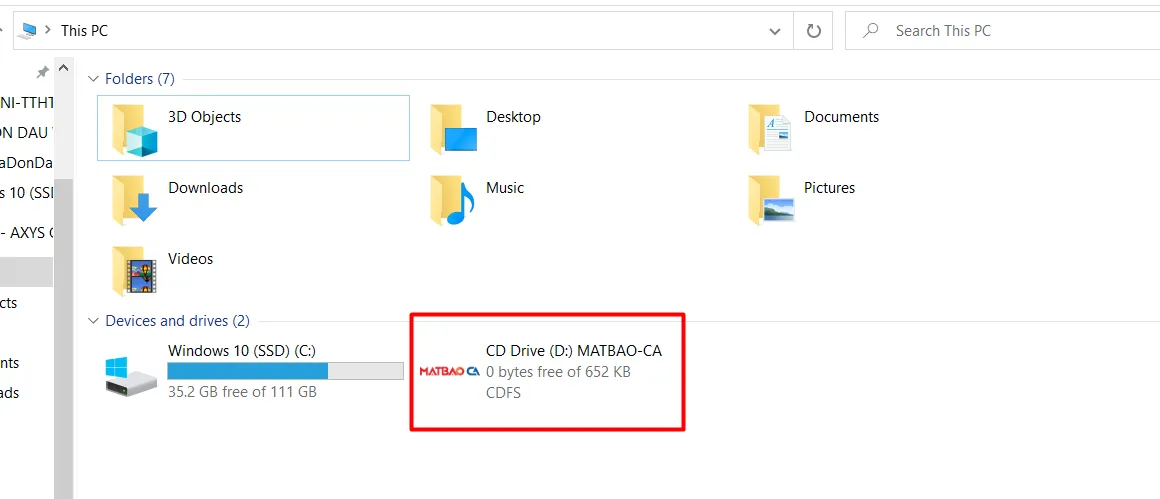
Task: Collapse the Folders (7) group
Action: [93, 78]
